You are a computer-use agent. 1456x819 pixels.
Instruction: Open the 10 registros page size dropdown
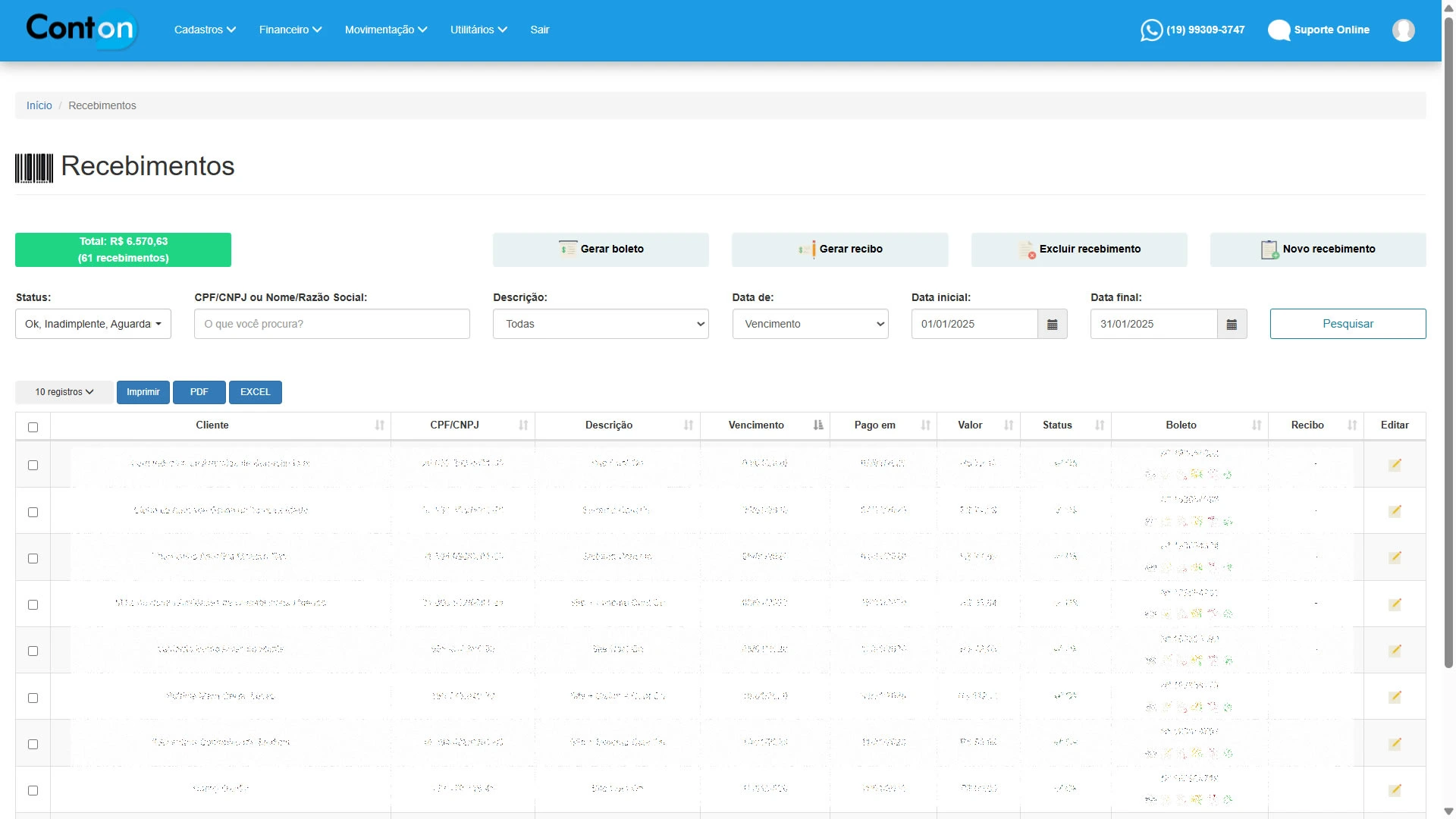[x=64, y=392]
